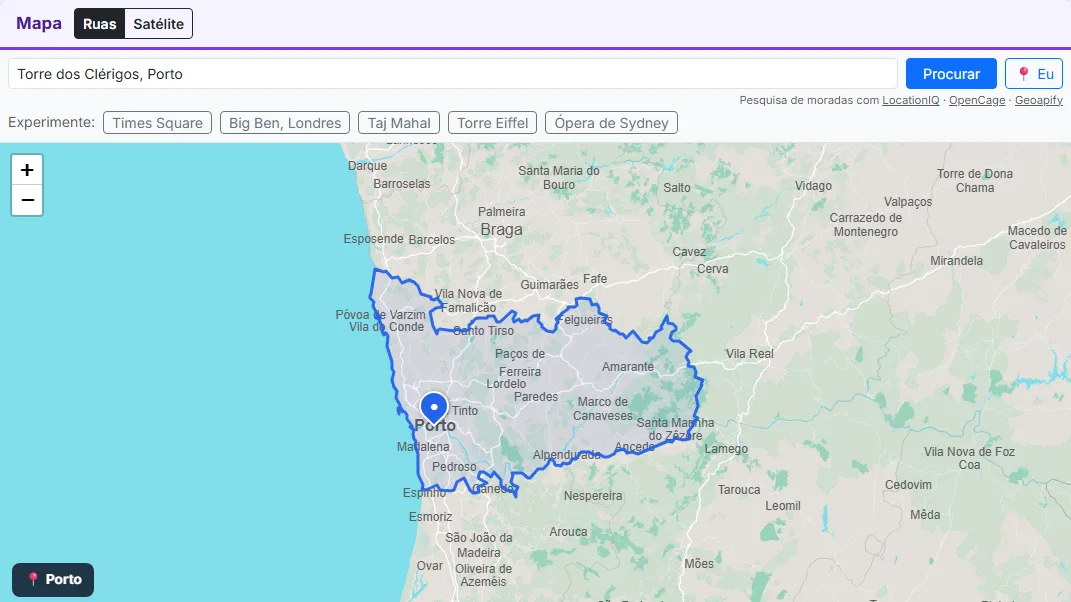Try the Big Ben, Londres suggestion

coord(285,123)
